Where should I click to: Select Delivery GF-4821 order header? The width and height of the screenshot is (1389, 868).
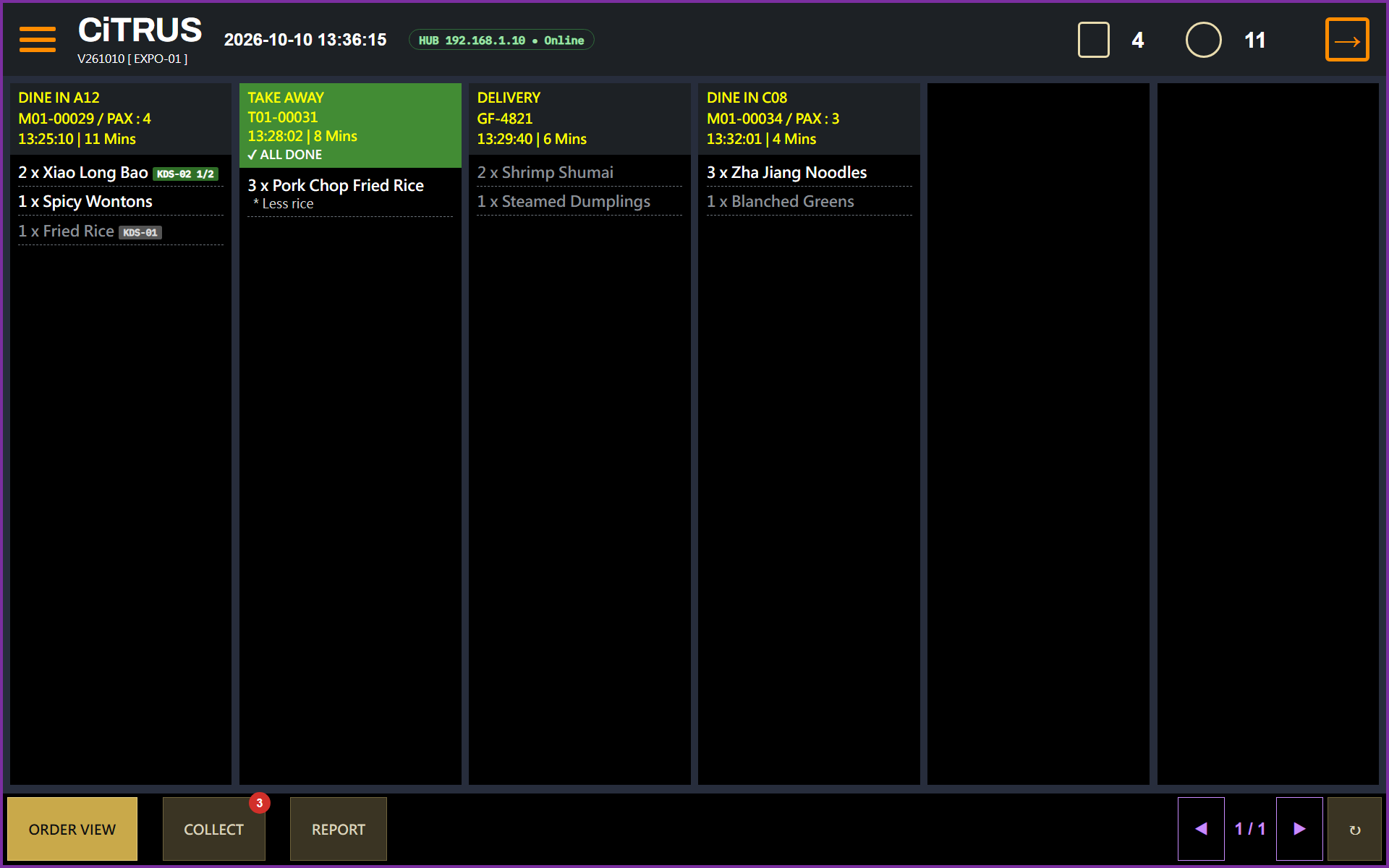[579, 119]
